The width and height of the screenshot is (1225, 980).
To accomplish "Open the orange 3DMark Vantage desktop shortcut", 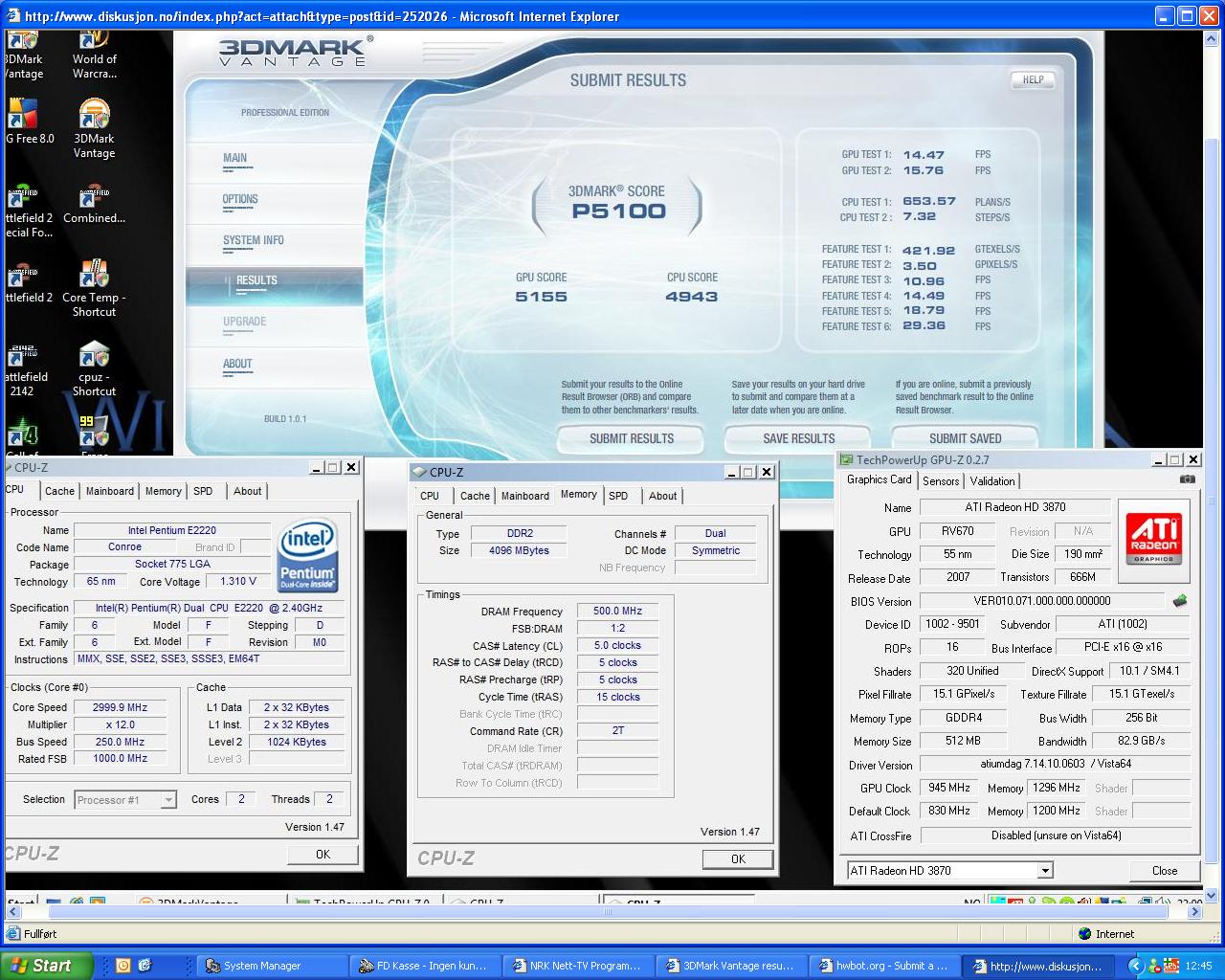I will point(94,129).
